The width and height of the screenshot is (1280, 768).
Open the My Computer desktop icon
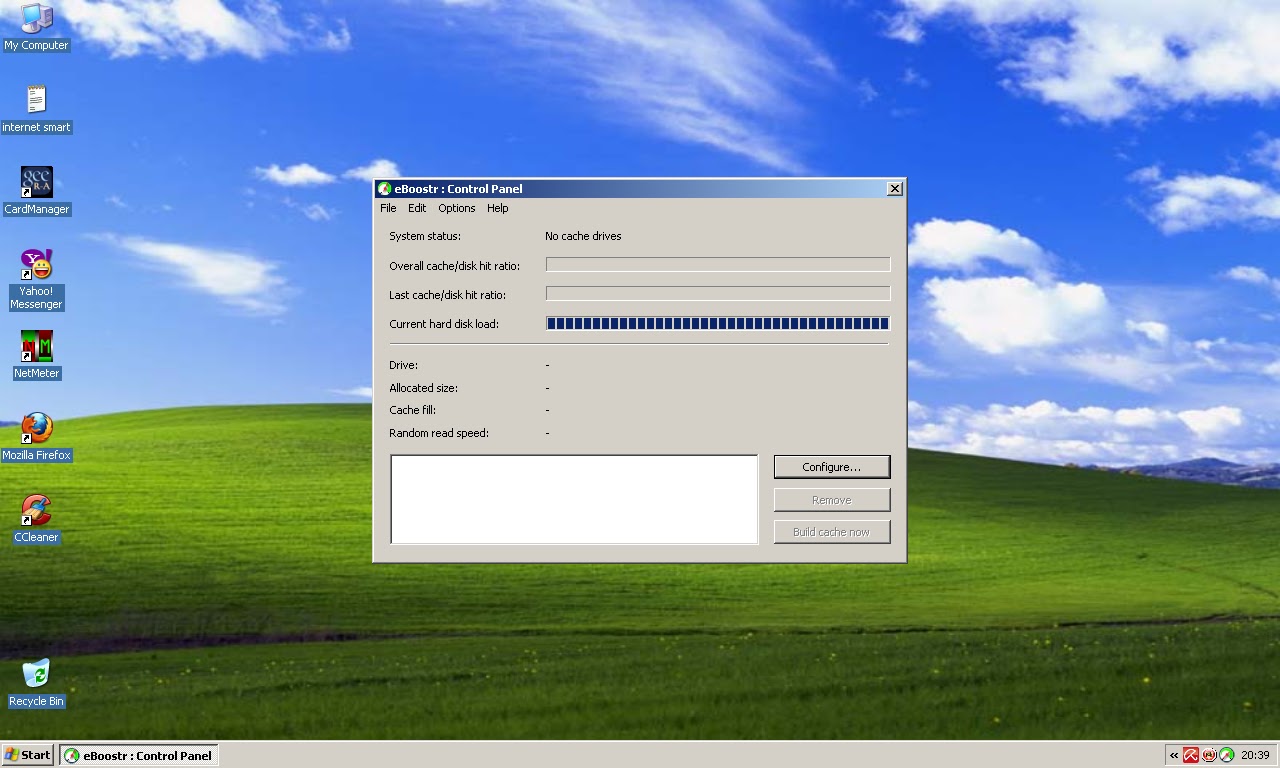[x=36, y=26]
